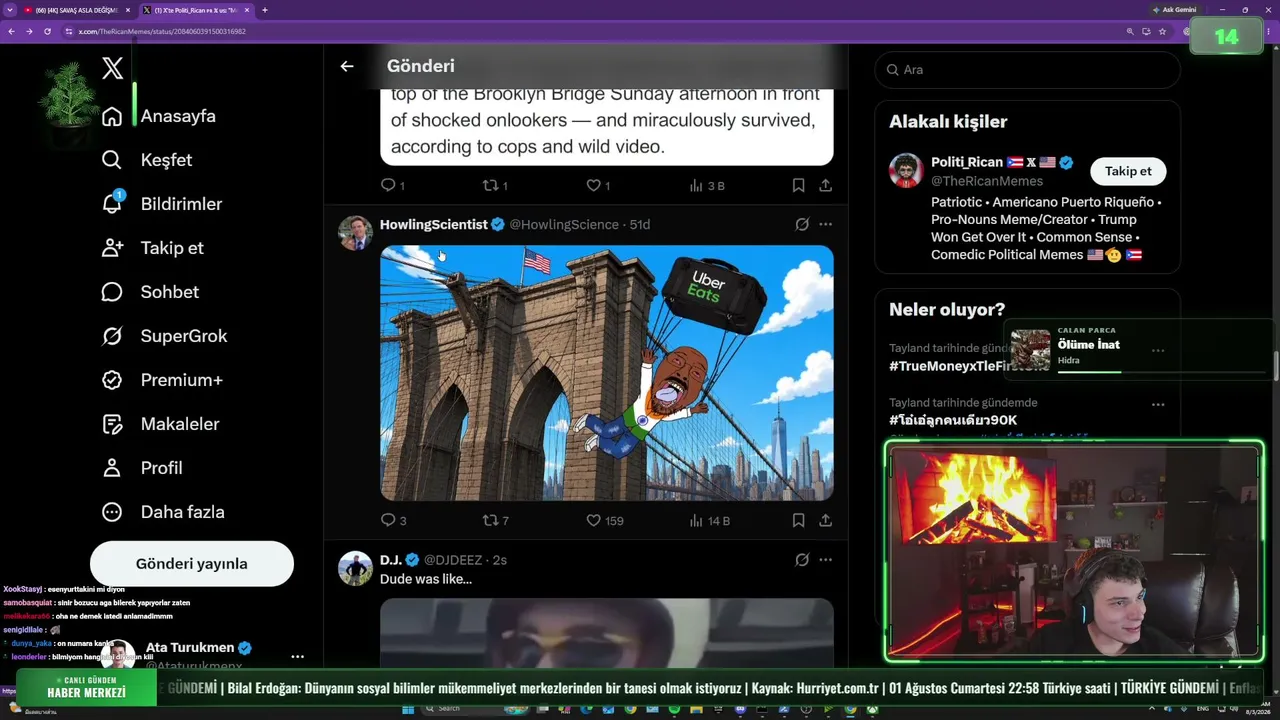The image size is (1280, 720).
Task: Reload the page in the browser
Action: coord(47,31)
